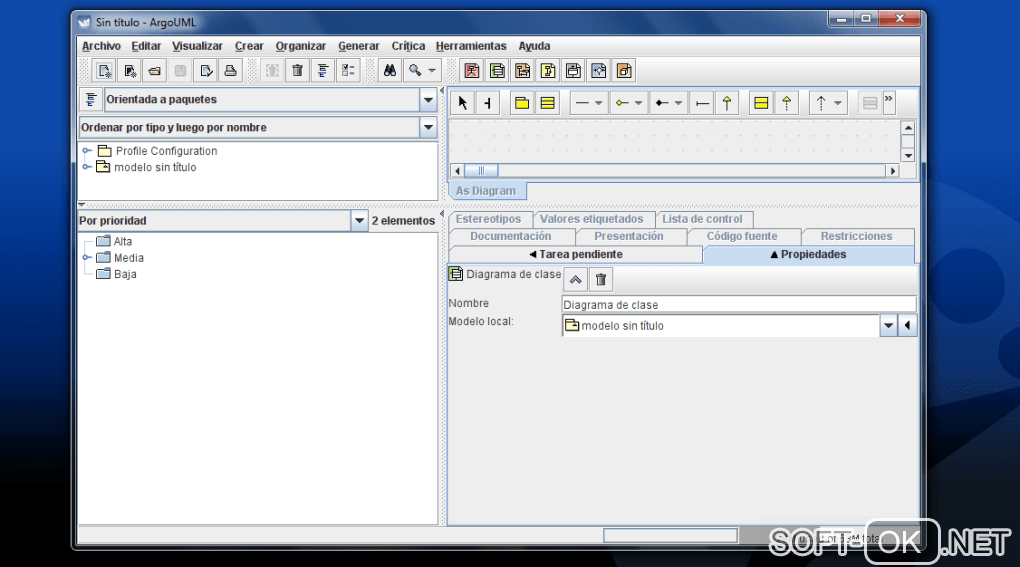Create a new use case diagram

tap(472, 71)
